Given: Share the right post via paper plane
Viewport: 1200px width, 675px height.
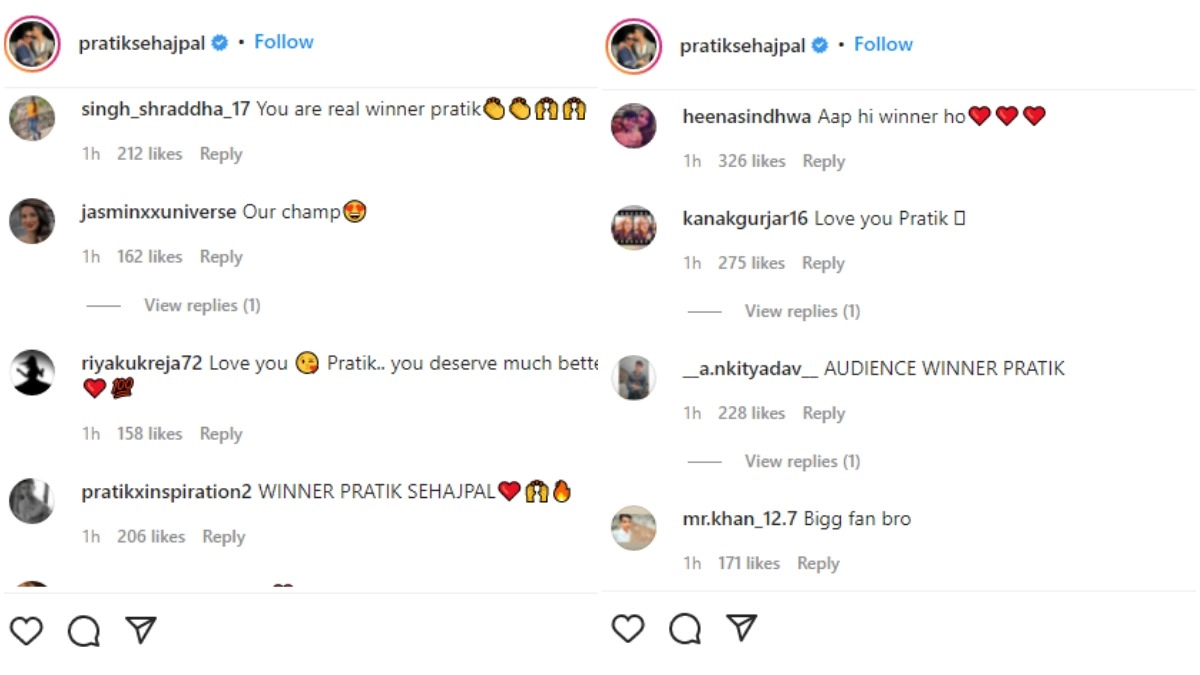Looking at the screenshot, I should click(x=741, y=627).
